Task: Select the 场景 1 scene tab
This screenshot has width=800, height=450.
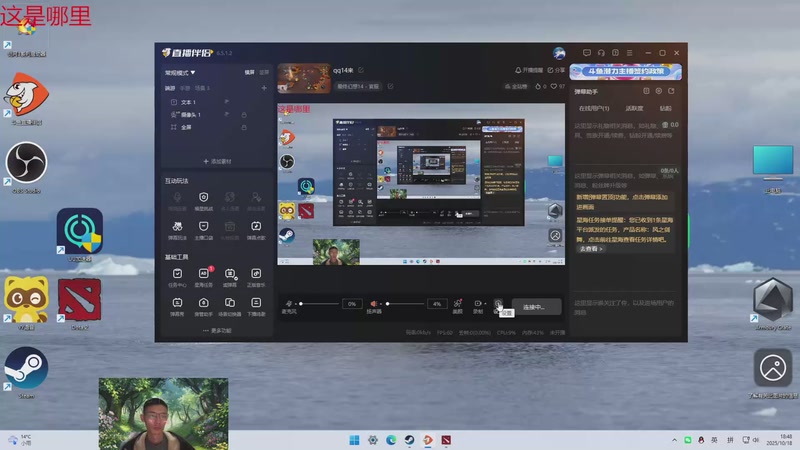Action: tap(202, 88)
